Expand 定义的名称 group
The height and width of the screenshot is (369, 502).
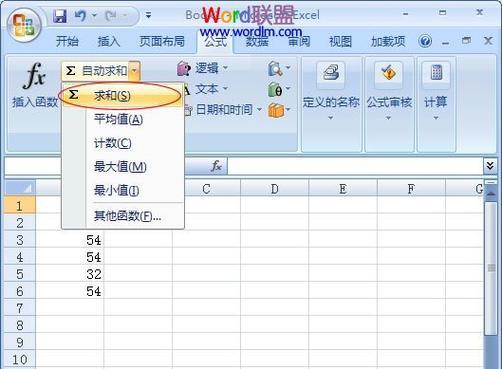coord(331,104)
